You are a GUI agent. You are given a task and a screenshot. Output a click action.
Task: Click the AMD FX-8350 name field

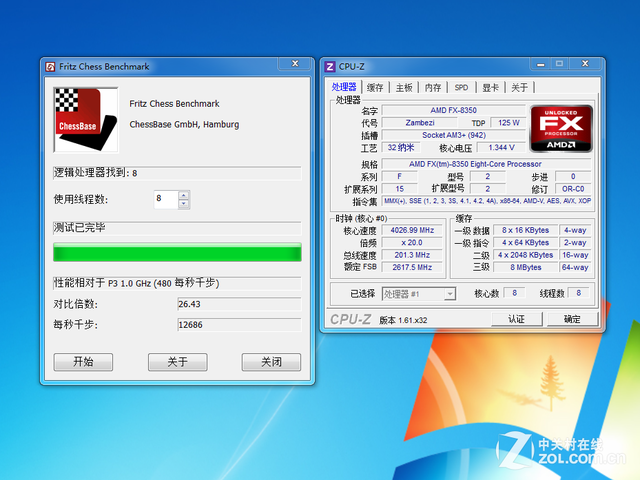[453, 110]
